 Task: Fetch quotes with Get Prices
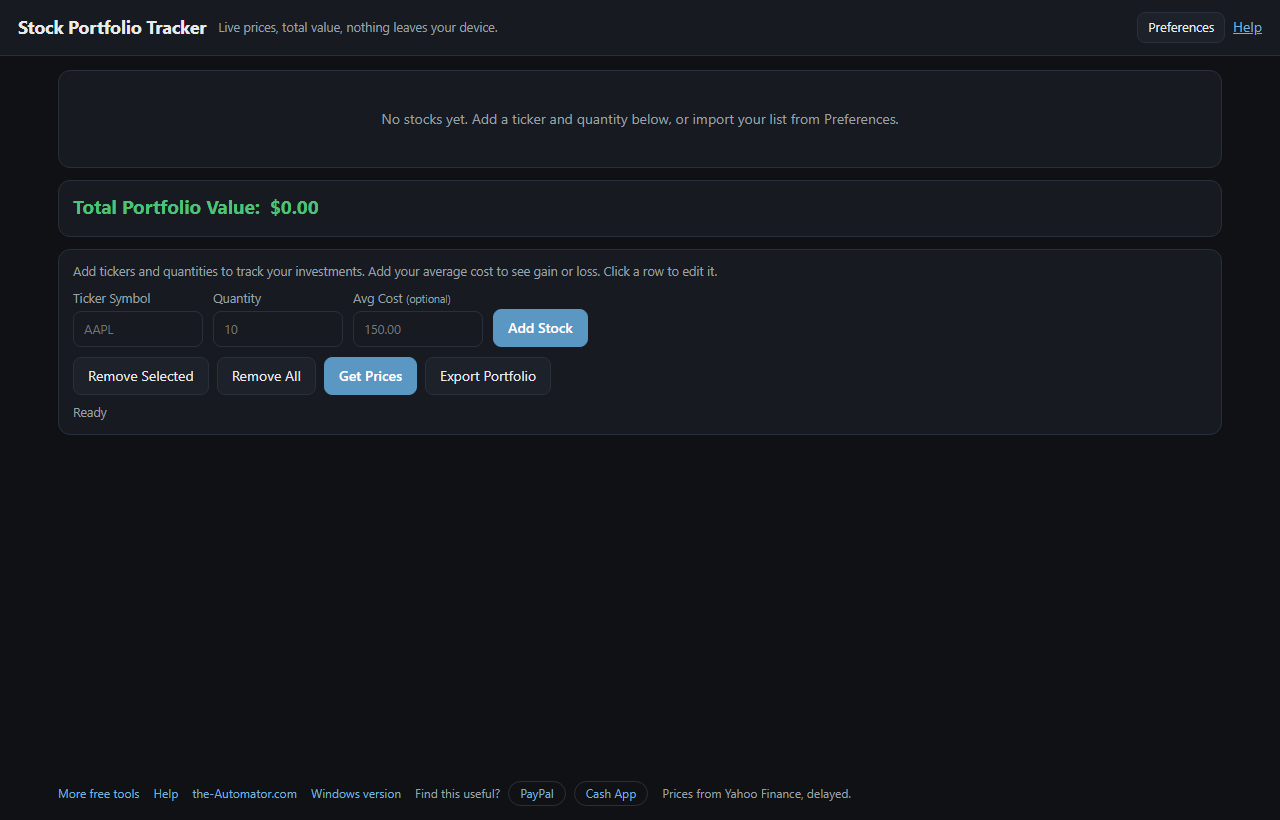[x=370, y=376]
